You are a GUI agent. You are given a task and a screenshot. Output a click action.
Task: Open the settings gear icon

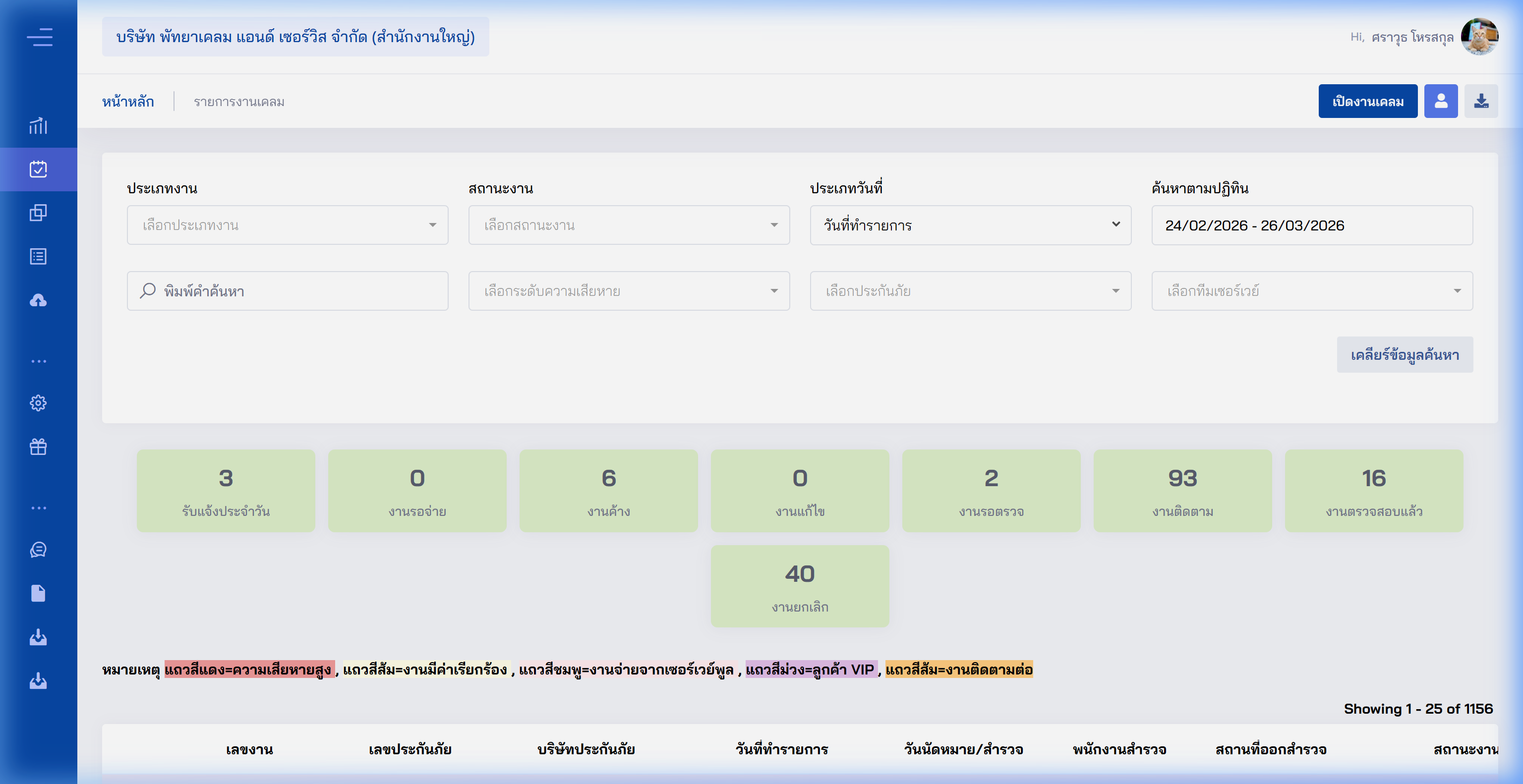pos(38,403)
